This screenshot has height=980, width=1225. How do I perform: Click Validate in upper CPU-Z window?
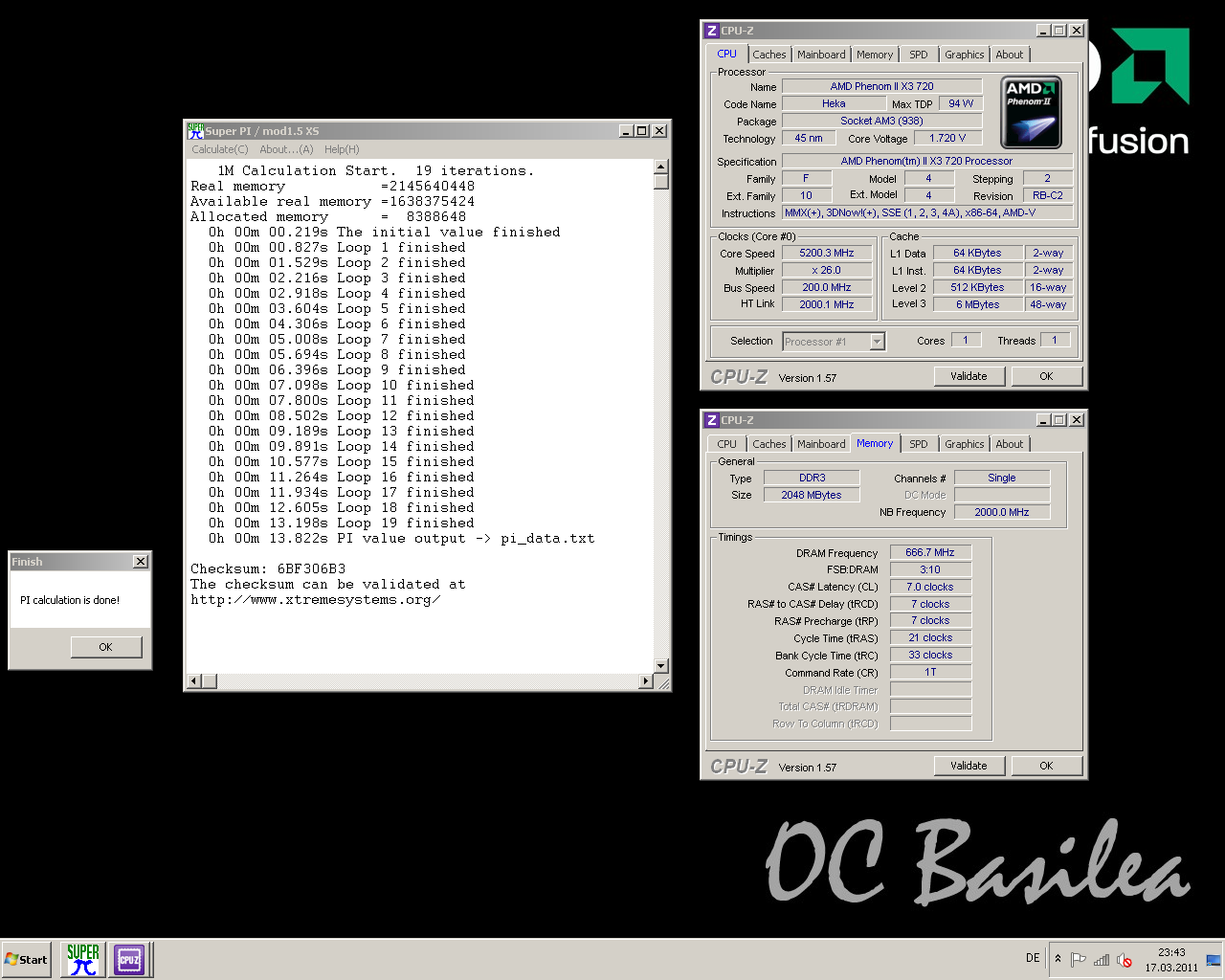pos(969,376)
